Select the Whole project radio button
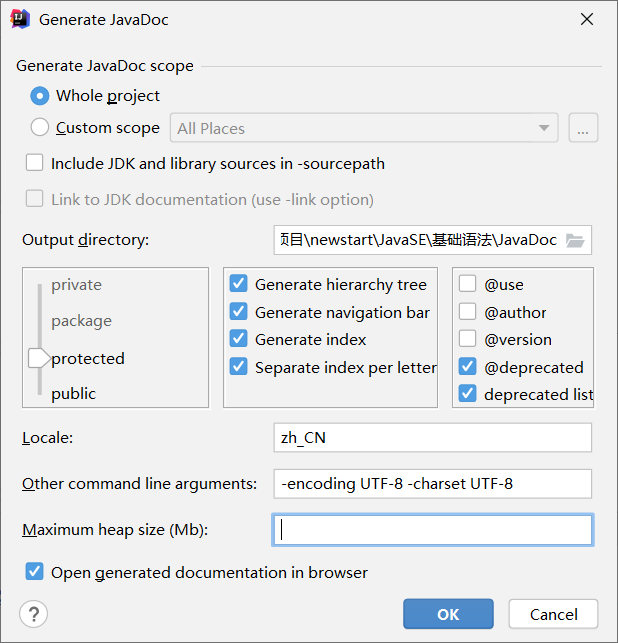Image resolution: width=618 pixels, height=643 pixels. 40,96
